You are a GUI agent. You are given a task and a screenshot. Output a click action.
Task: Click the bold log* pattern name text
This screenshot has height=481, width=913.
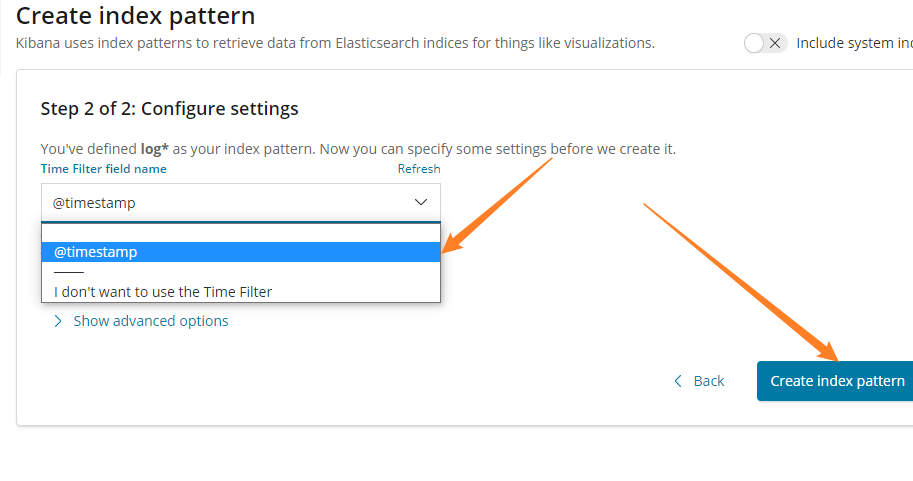(154, 149)
